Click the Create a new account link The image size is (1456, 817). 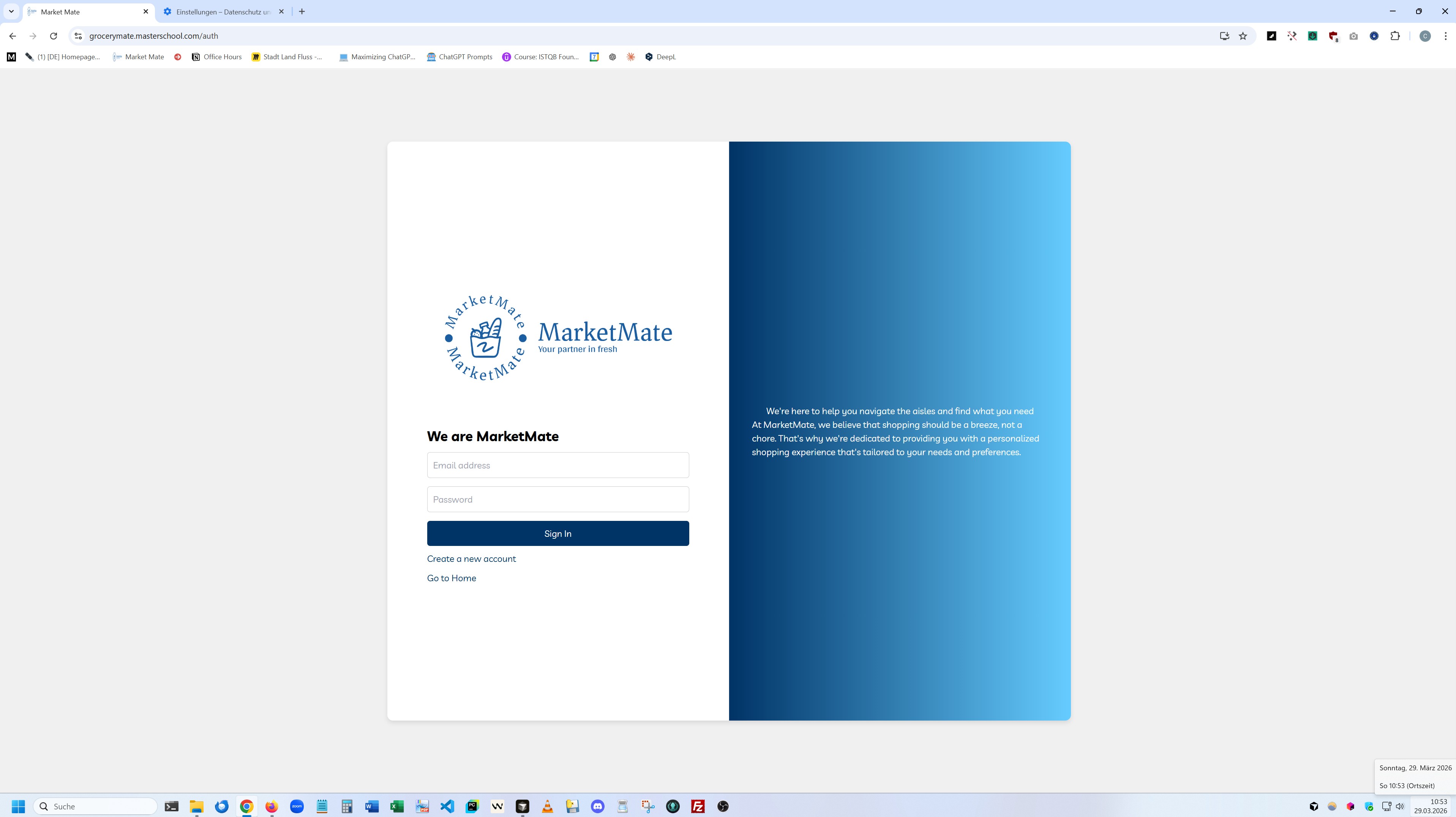[471, 559]
